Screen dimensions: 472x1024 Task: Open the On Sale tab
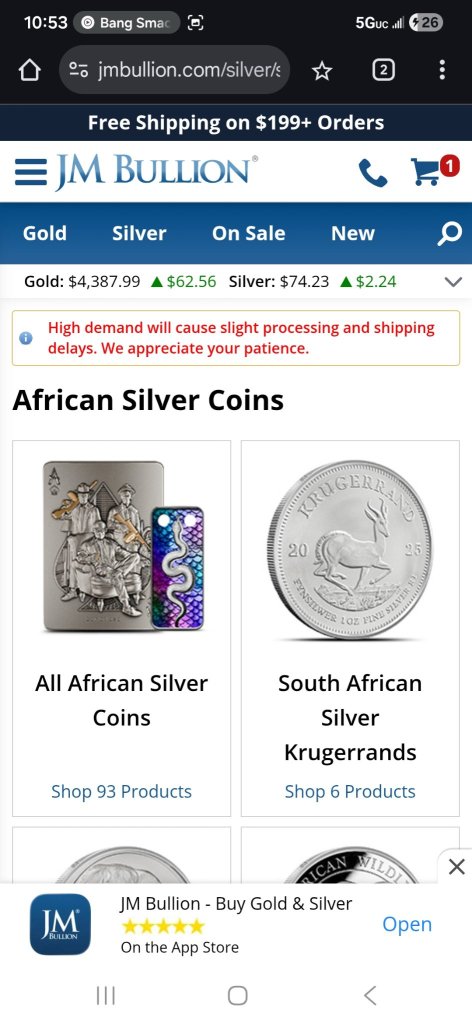point(249,233)
